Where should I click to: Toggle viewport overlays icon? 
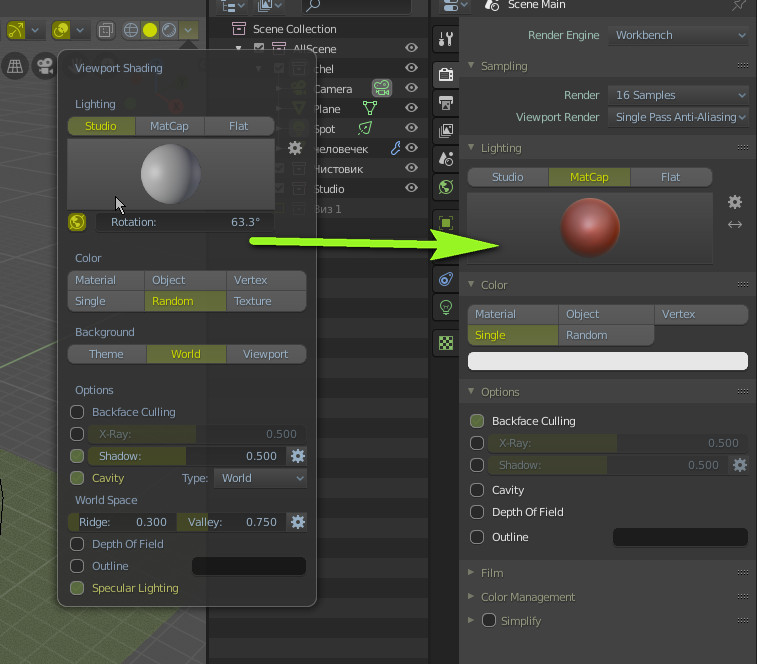coord(61,30)
